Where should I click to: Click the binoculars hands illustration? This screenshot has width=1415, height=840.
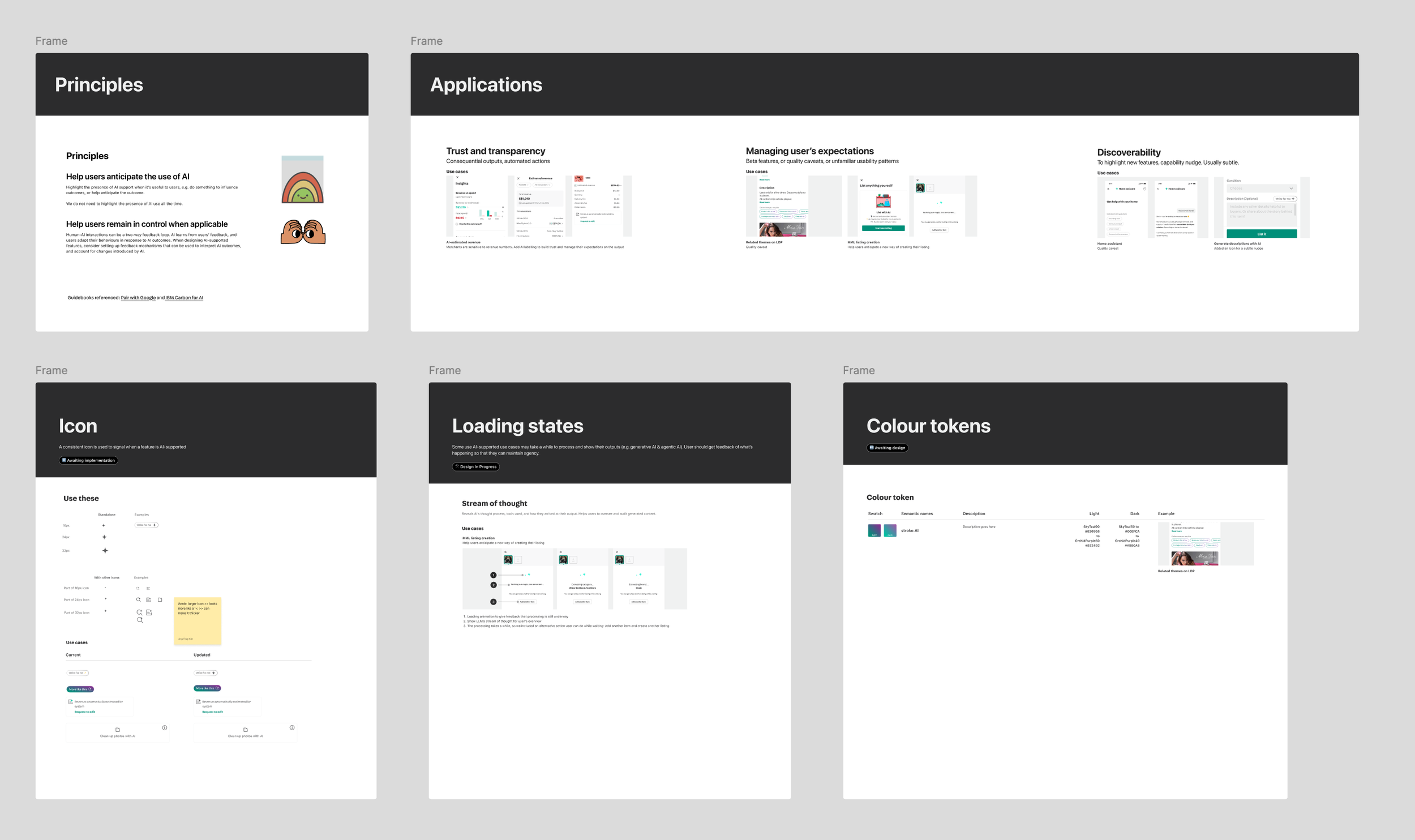pyautogui.click(x=303, y=232)
